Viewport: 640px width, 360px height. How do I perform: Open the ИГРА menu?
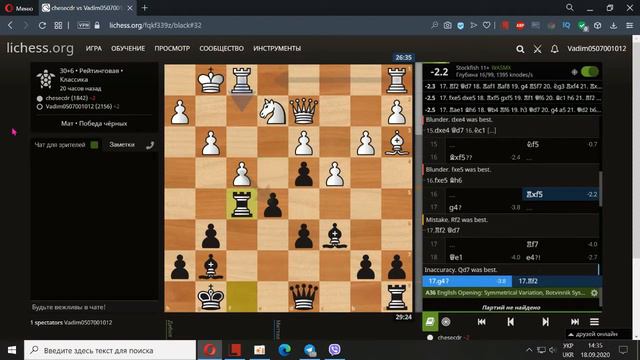coord(93,48)
